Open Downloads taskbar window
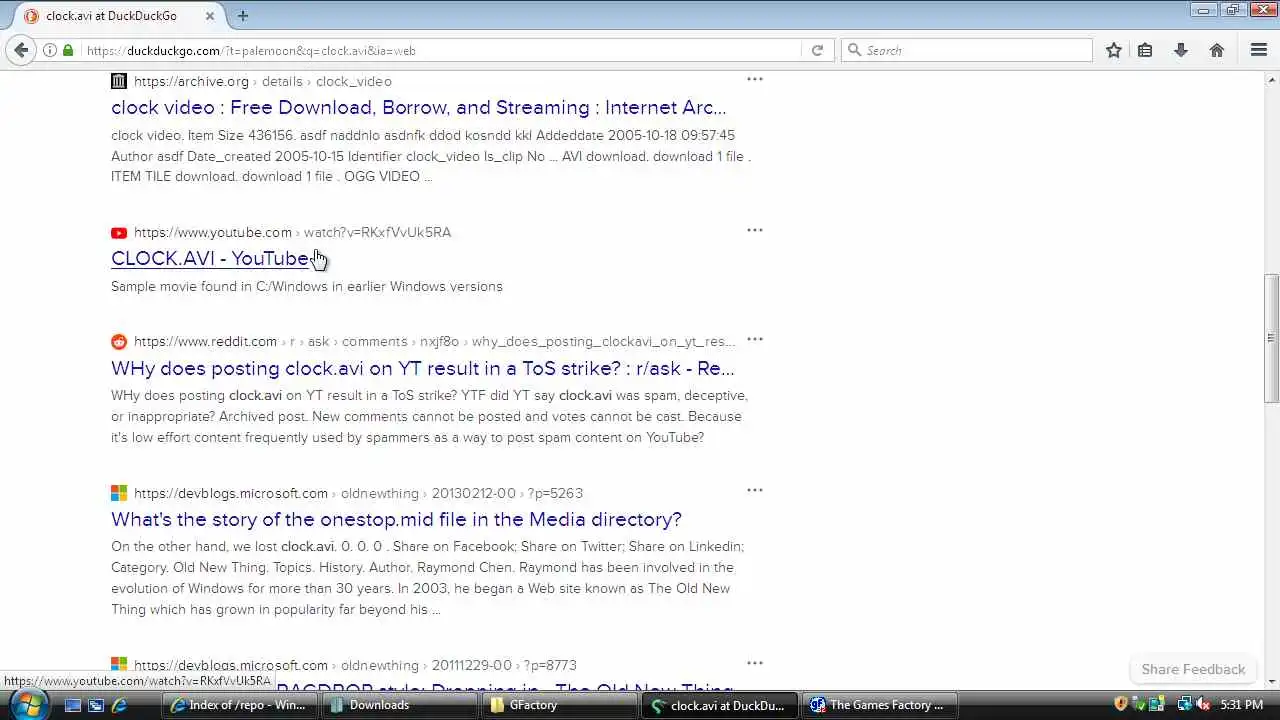Viewport: 1280px width, 720px height. point(399,705)
